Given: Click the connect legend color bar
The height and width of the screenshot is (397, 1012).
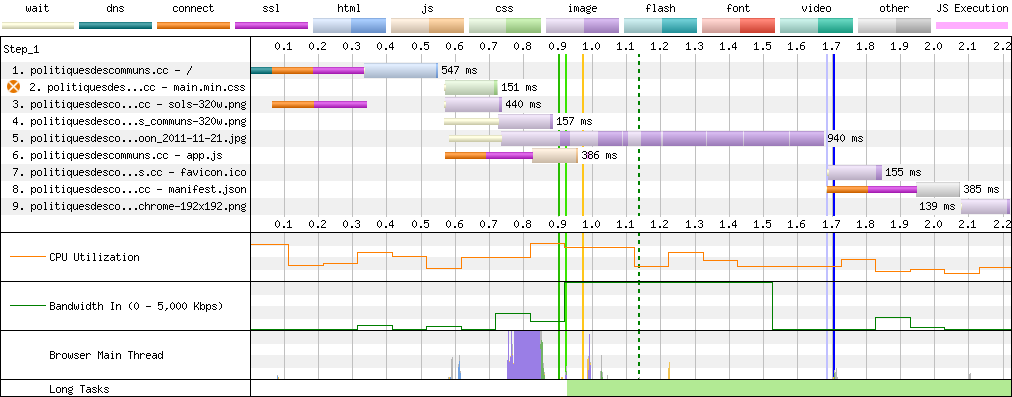Looking at the screenshot, I should [194, 26].
